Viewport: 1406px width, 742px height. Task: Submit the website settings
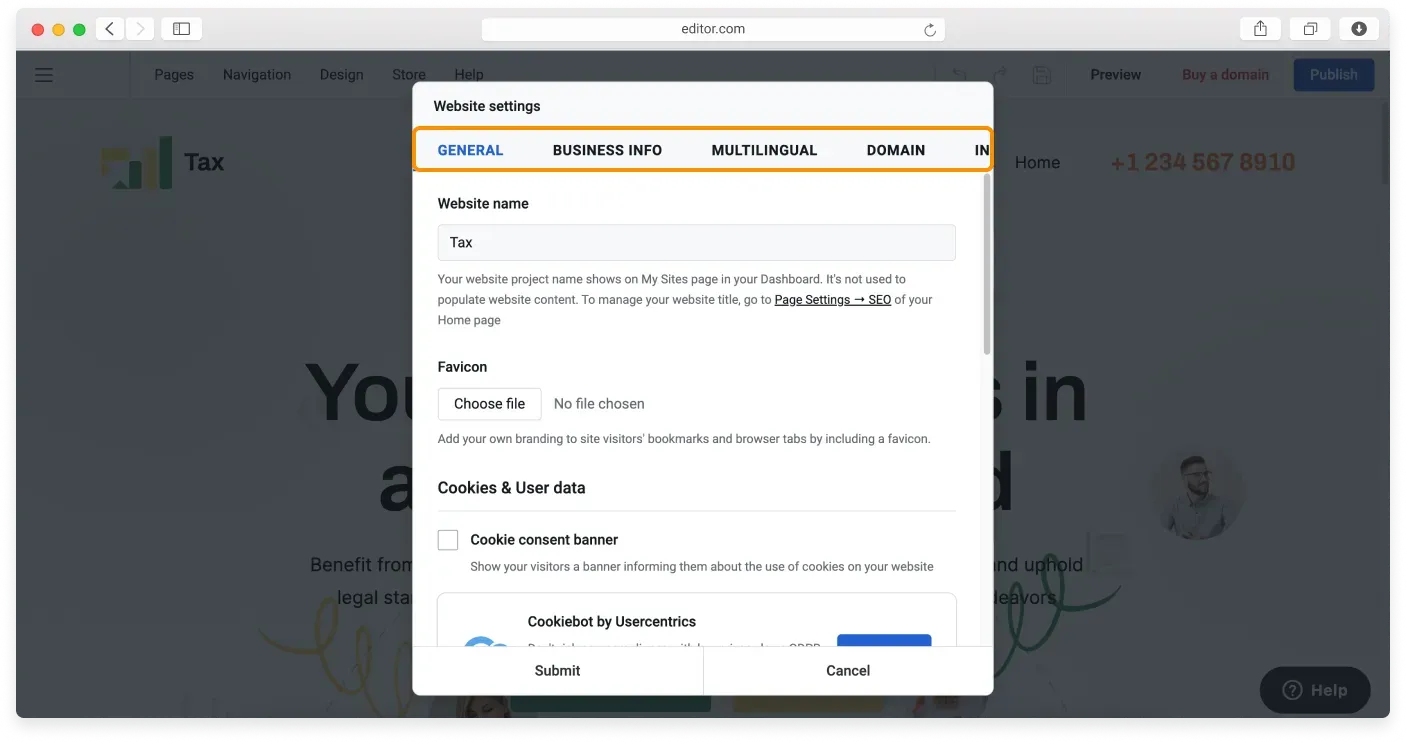[x=558, y=670]
